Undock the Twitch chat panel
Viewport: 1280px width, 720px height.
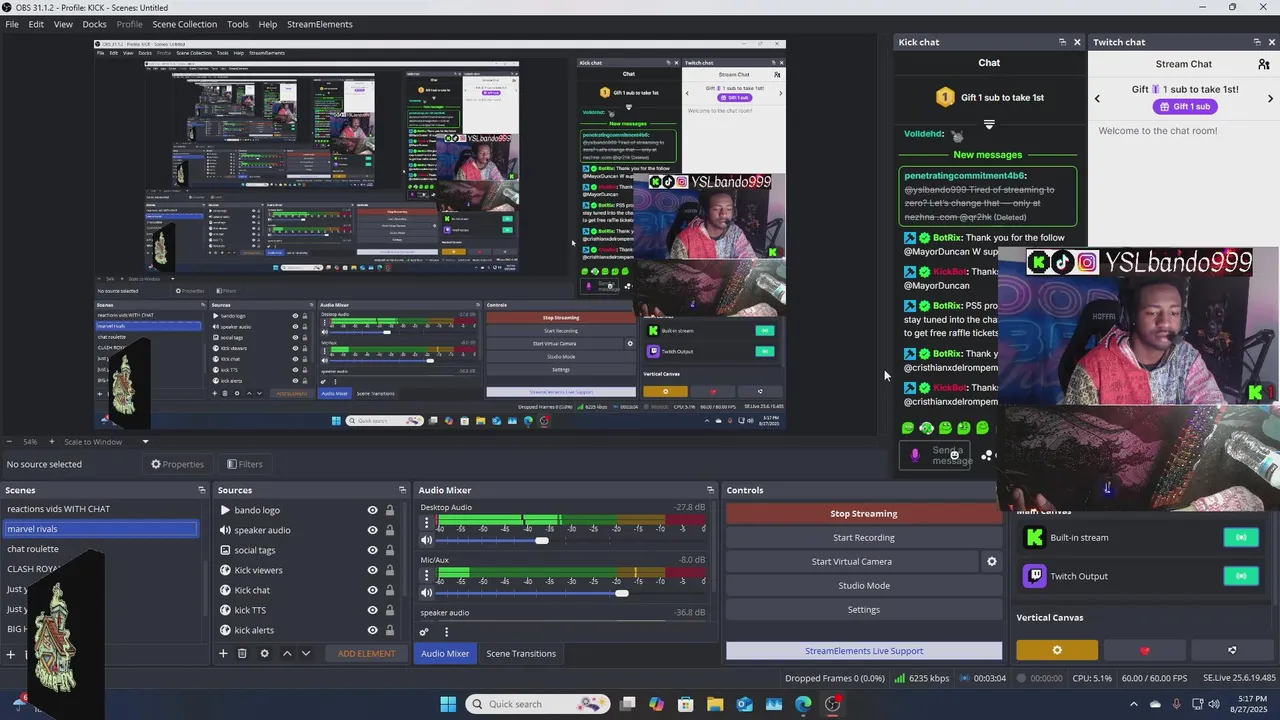click(1257, 42)
